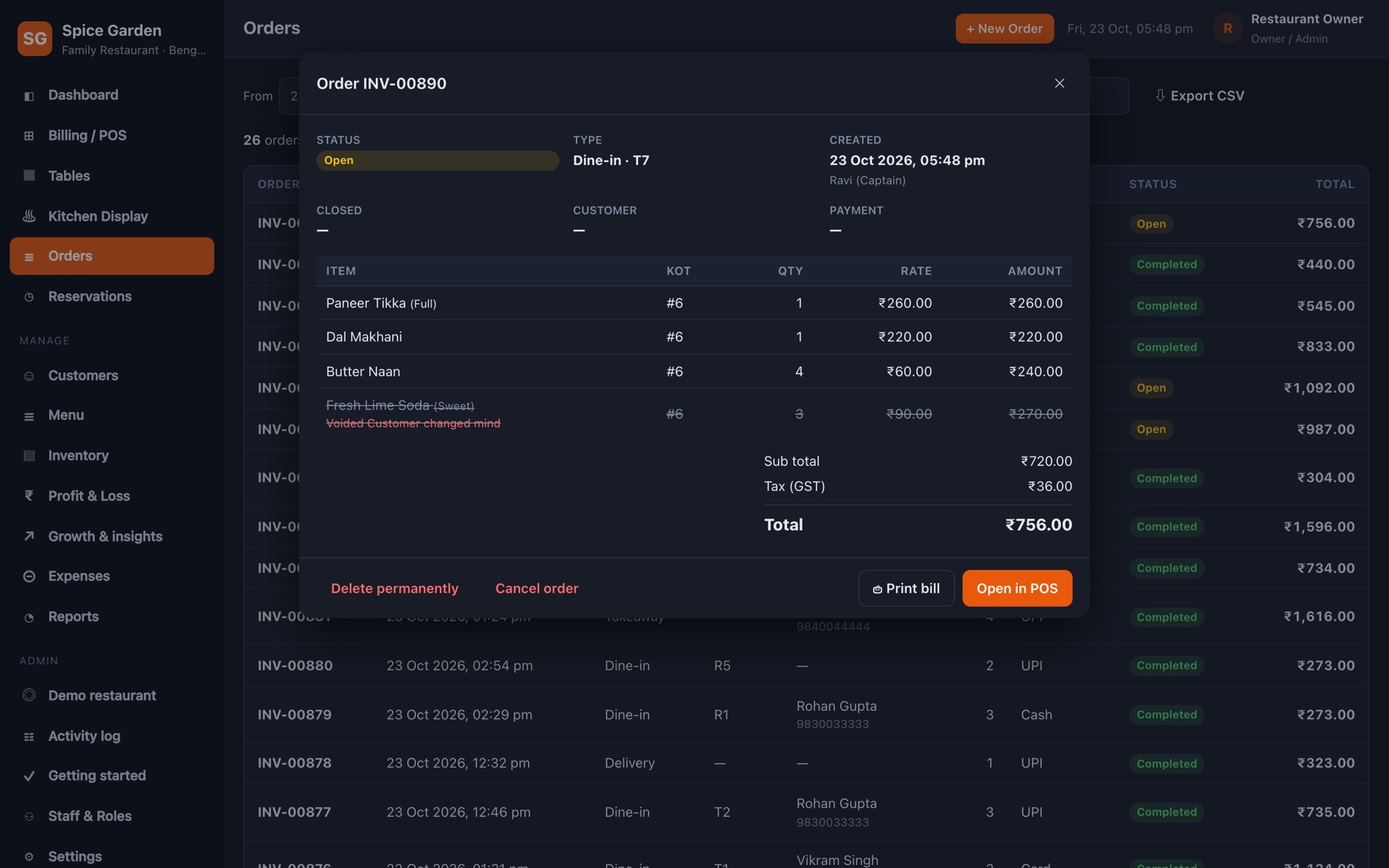
Task: Click Open in POS button
Action: point(1017,589)
